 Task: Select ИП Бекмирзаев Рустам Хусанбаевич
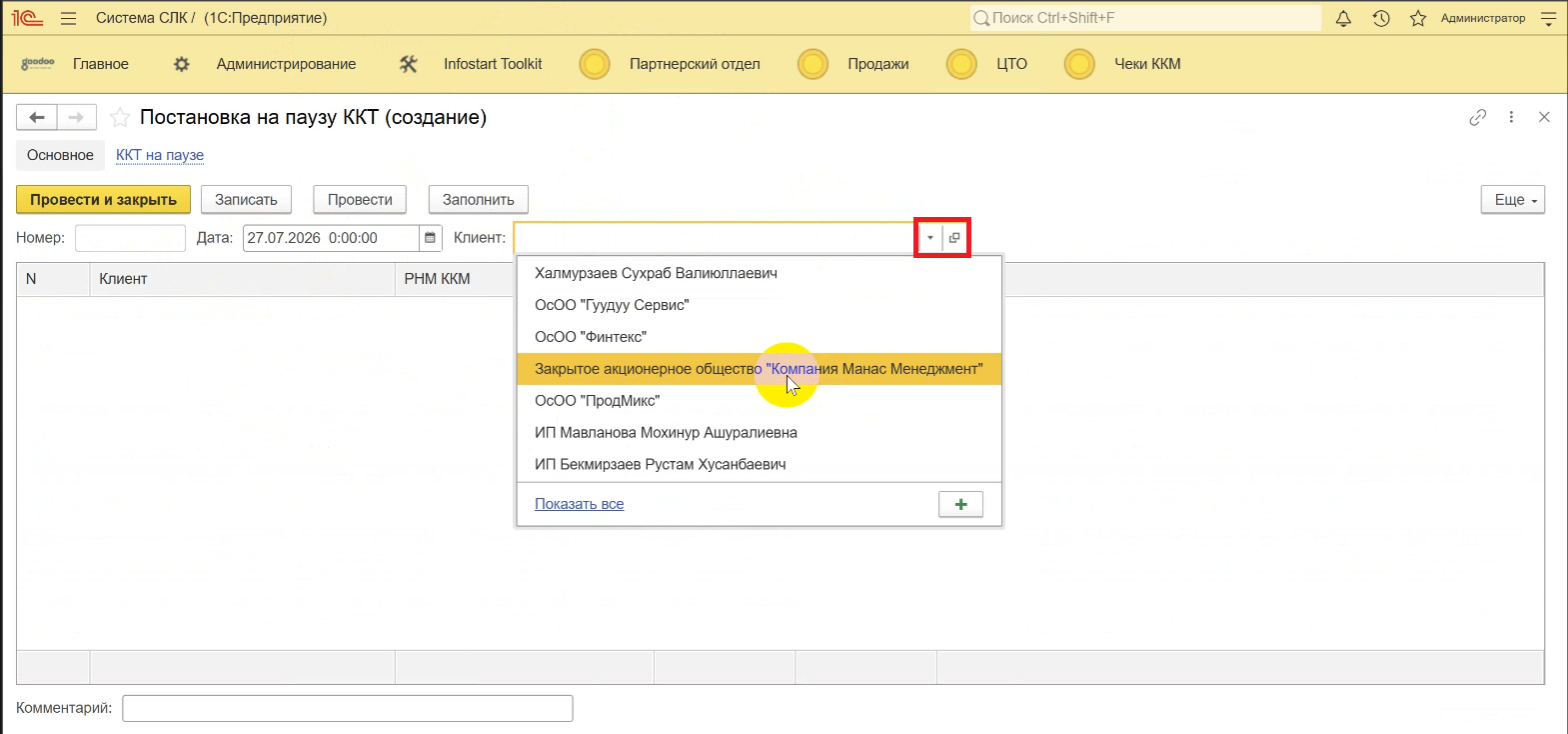760,465
